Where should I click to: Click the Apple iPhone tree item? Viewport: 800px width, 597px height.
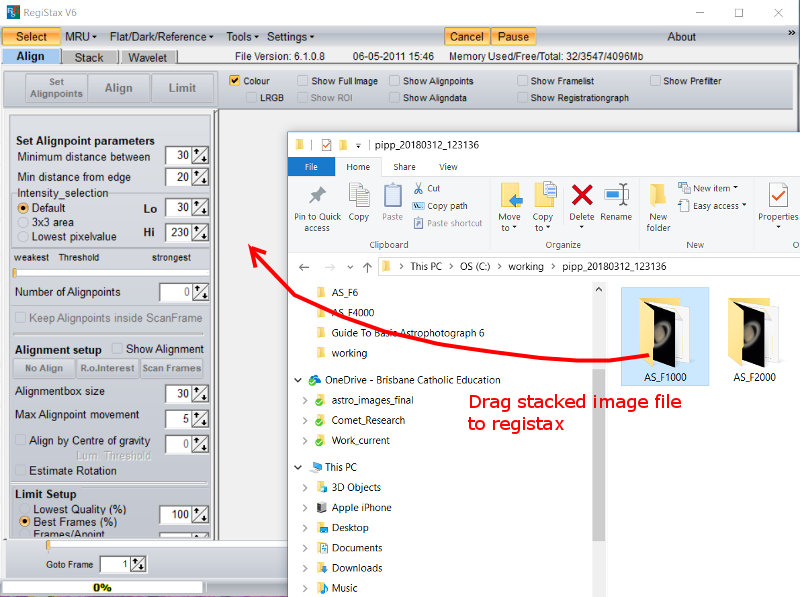click(361, 507)
